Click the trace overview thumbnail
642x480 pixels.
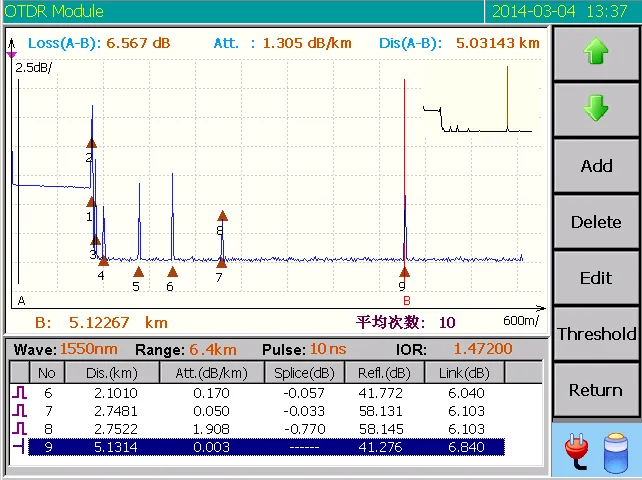coord(478,100)
